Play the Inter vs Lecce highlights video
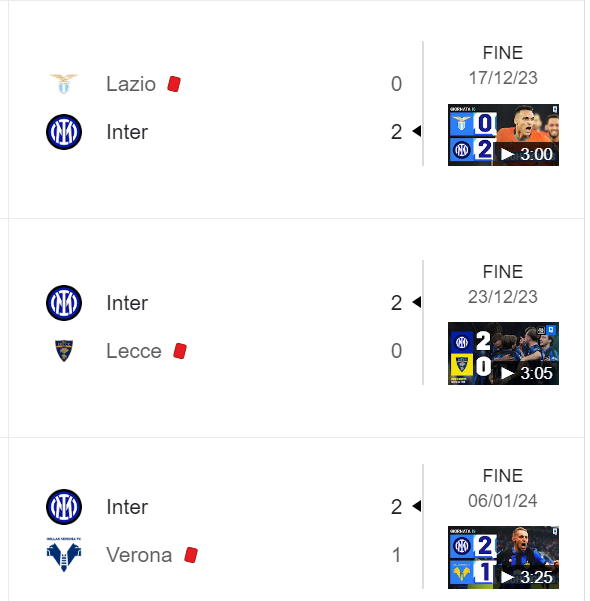The height and width of the screenshot is (601, 590). click(x=503, y=353)
